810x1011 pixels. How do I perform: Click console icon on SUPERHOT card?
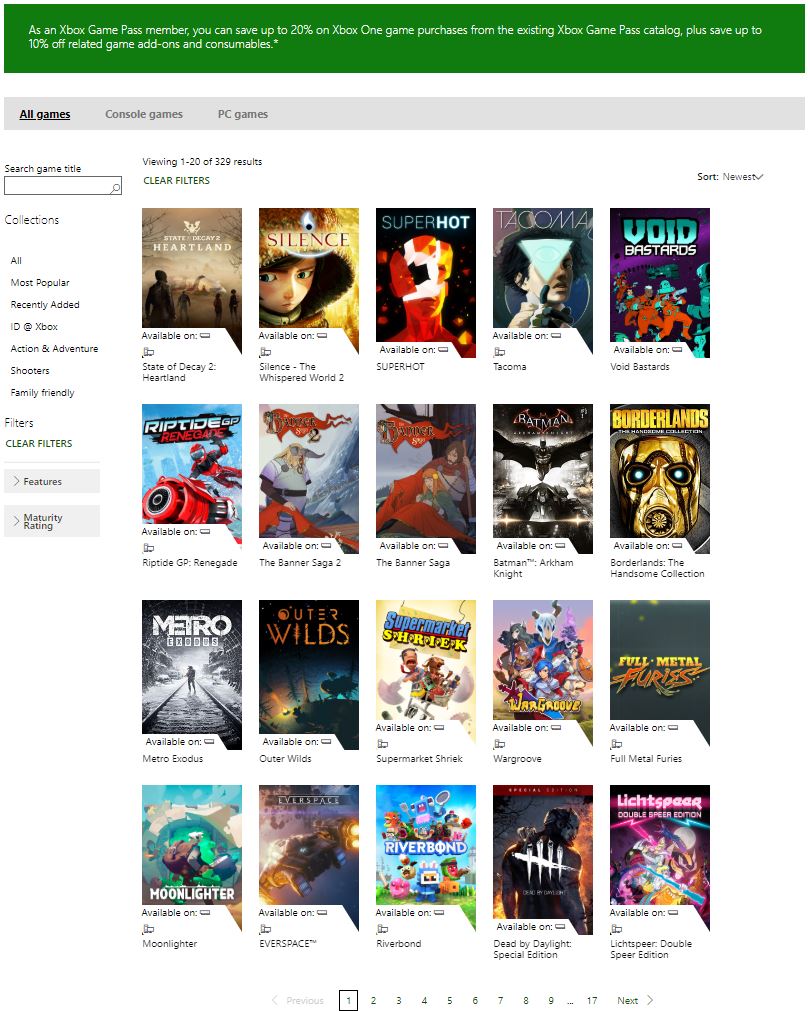coord(443,349)
